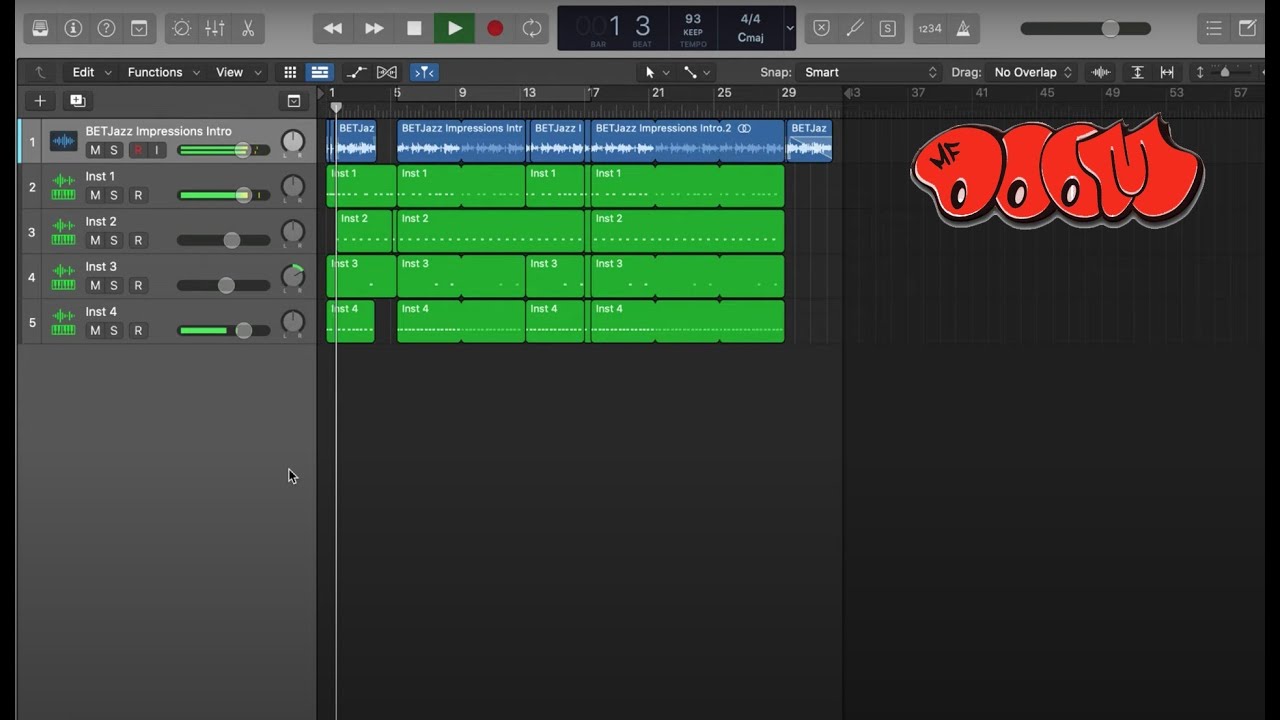Adjust Inst 2 volume fader
The image size is (1280, 720).
[232, 240]
